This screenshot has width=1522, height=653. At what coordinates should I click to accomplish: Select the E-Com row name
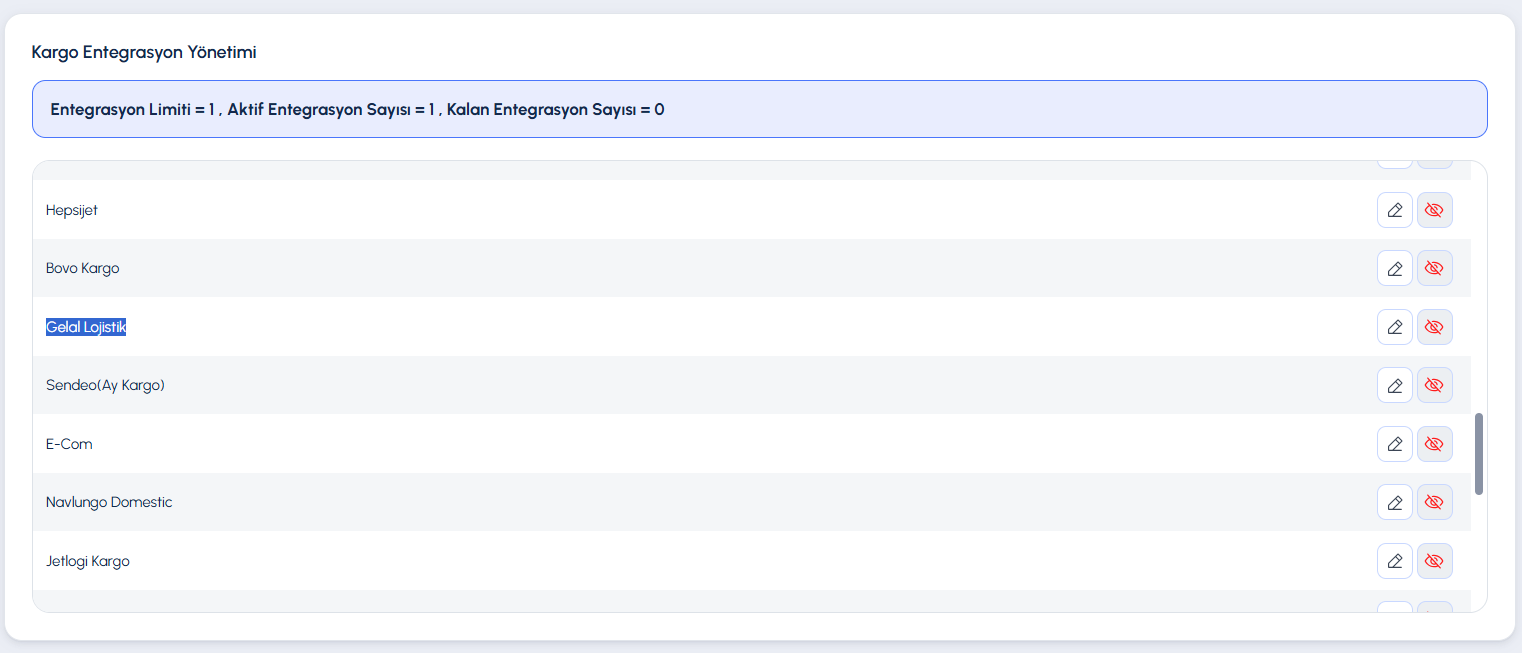click(69, 444)
